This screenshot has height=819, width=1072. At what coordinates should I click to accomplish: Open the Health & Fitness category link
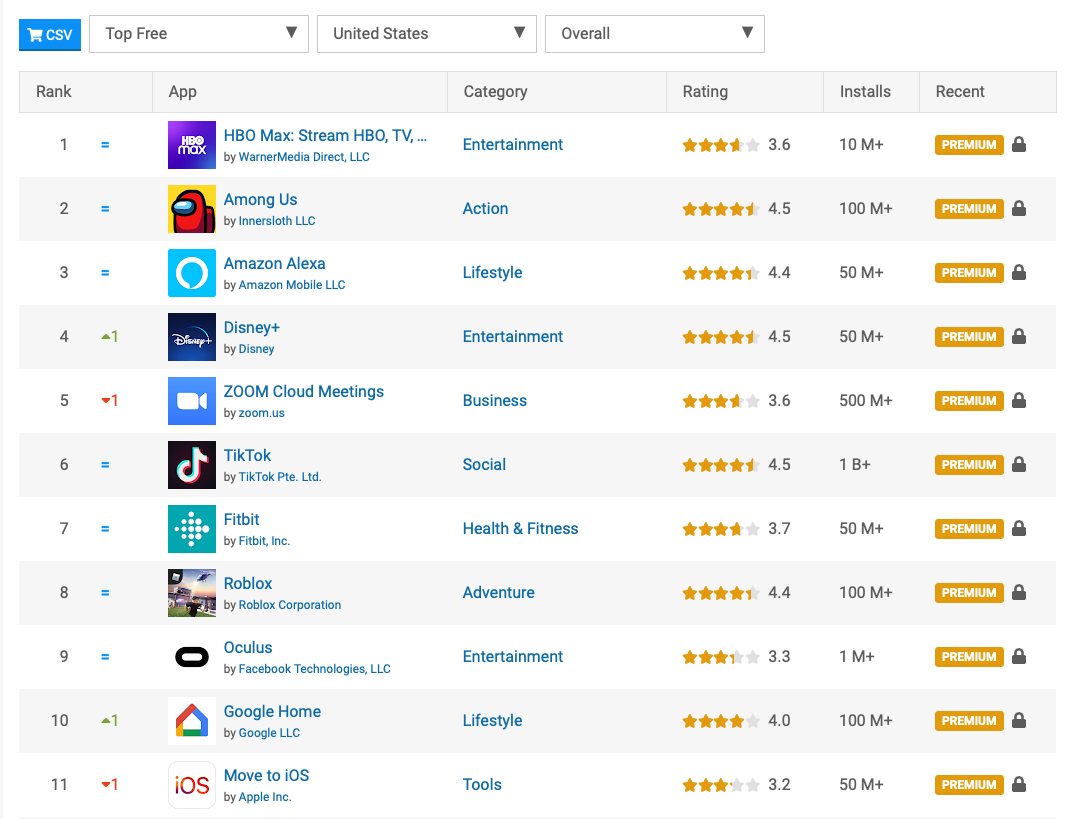coord(520,528)
